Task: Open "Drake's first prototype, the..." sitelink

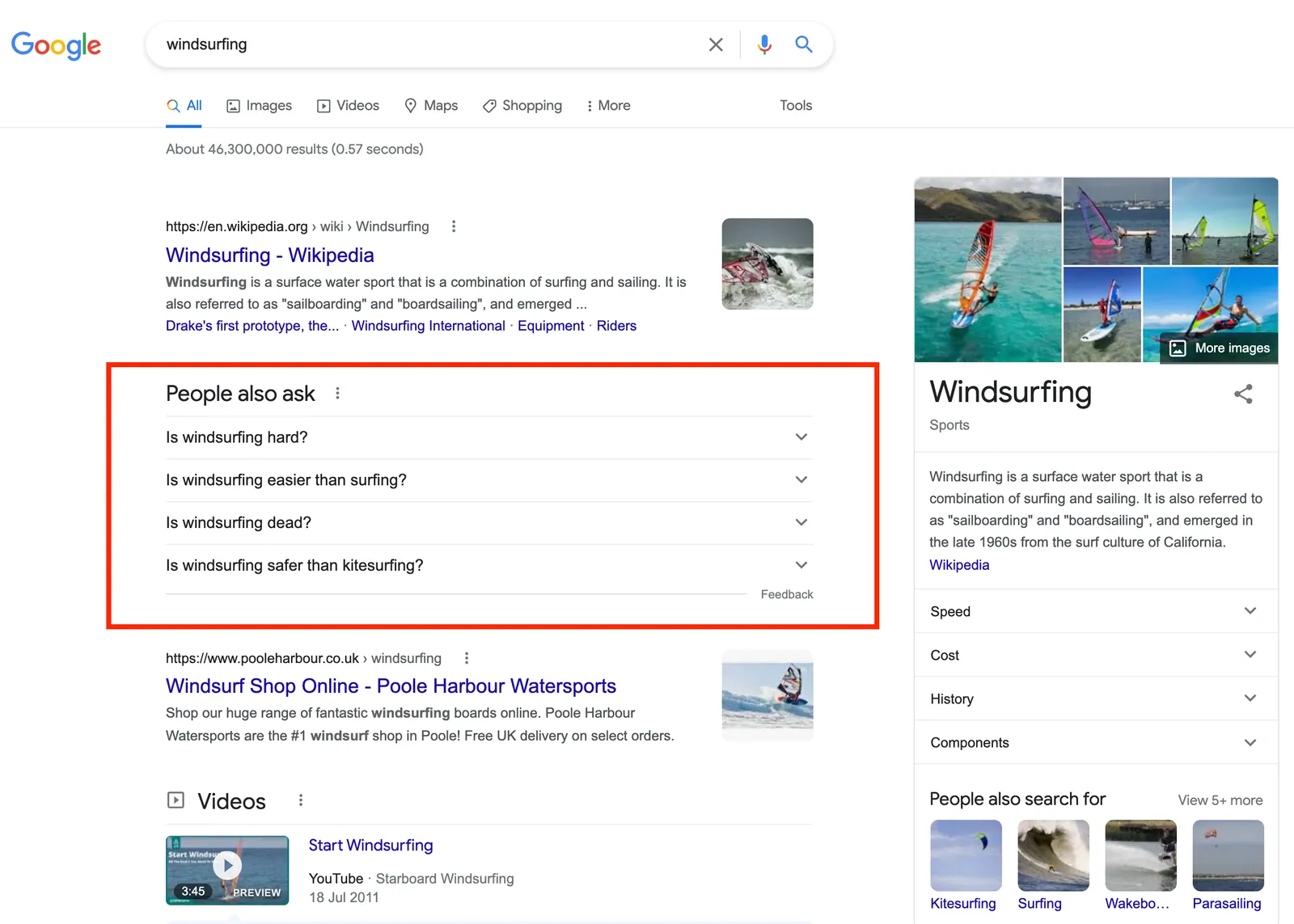Action: (252, 326)
